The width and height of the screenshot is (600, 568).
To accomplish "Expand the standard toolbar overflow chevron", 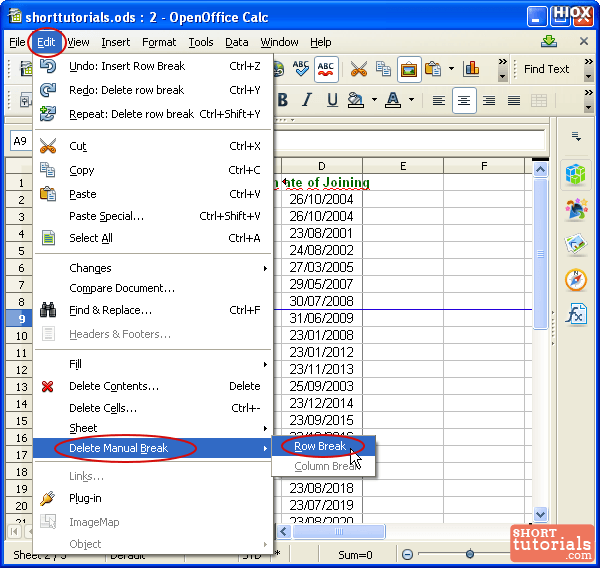I will tap(502, 61).
